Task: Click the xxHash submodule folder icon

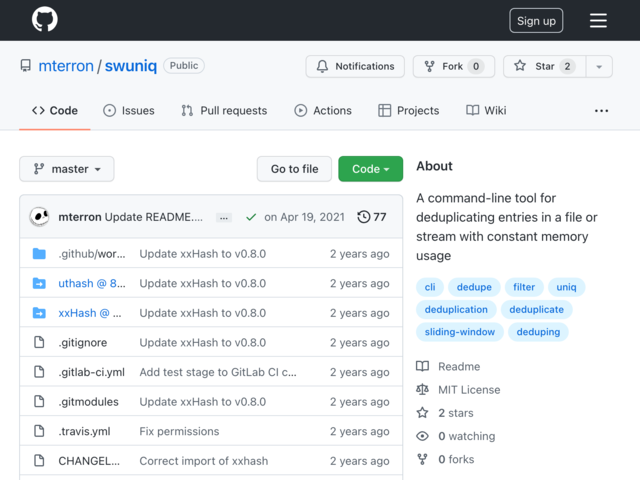Action: click(39, 313)
